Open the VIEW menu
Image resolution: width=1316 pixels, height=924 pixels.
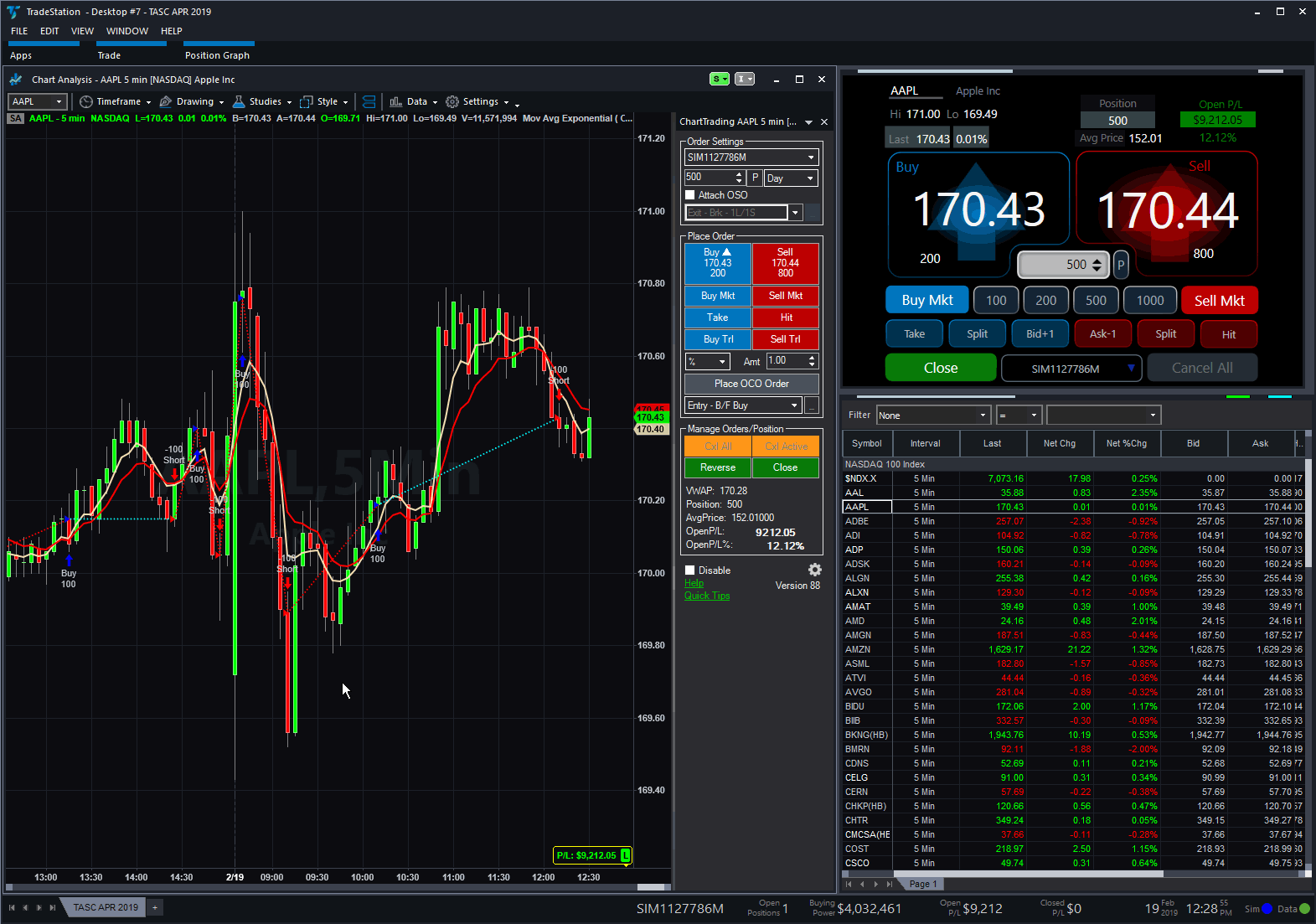(82, 31)
